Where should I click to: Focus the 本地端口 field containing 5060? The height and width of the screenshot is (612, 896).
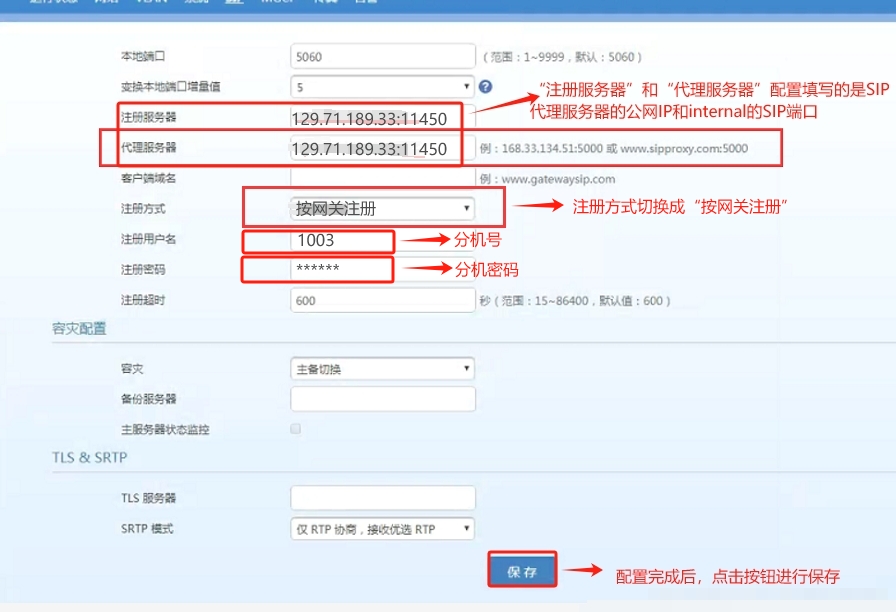click(x=382, y=57)
